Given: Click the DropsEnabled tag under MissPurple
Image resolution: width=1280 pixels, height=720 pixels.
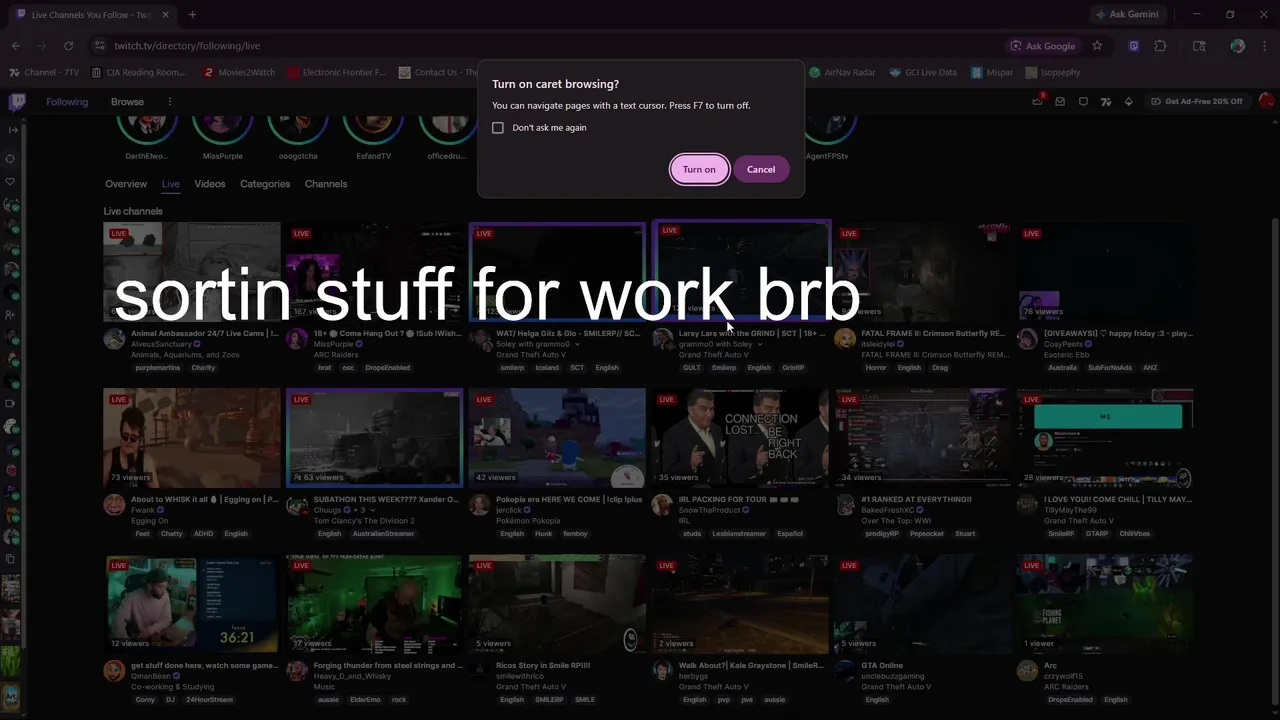Looking at the screenshot, I should click(x=387, y=368).
